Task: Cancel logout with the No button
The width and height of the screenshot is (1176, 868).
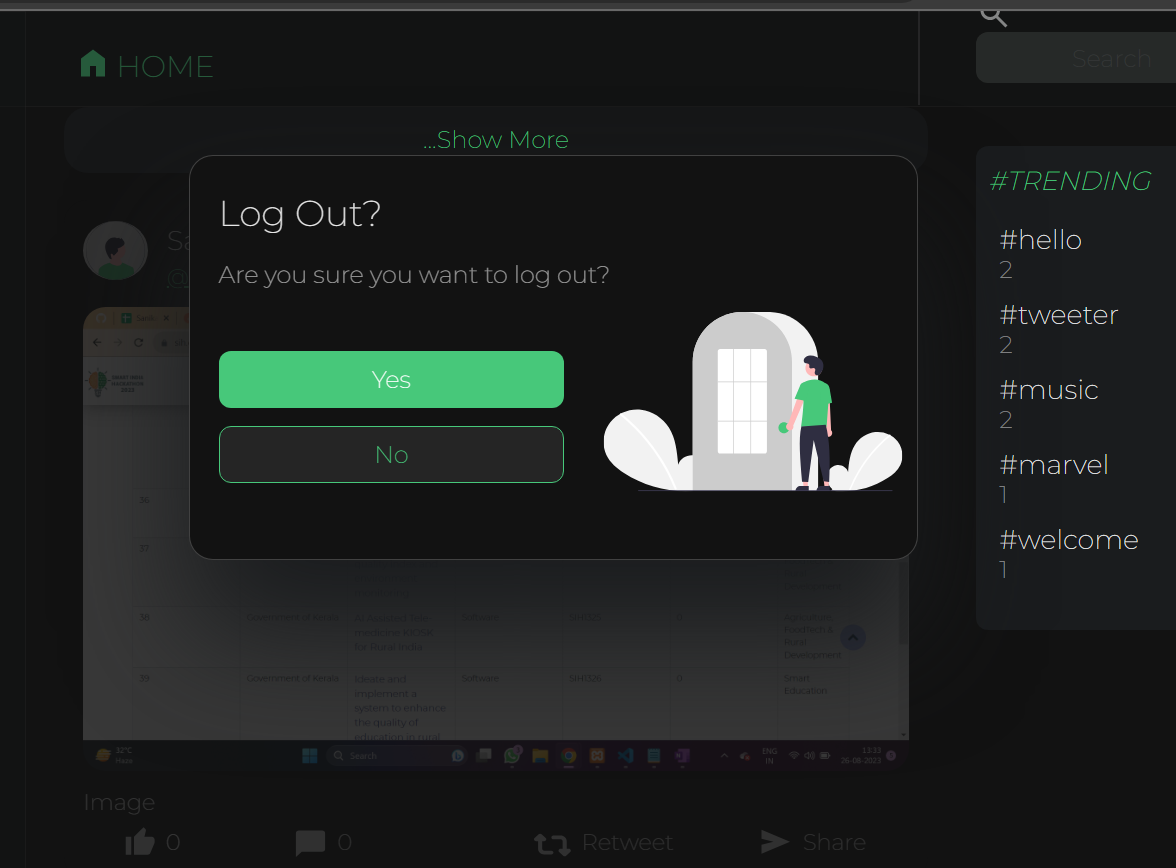Action: 391,454
